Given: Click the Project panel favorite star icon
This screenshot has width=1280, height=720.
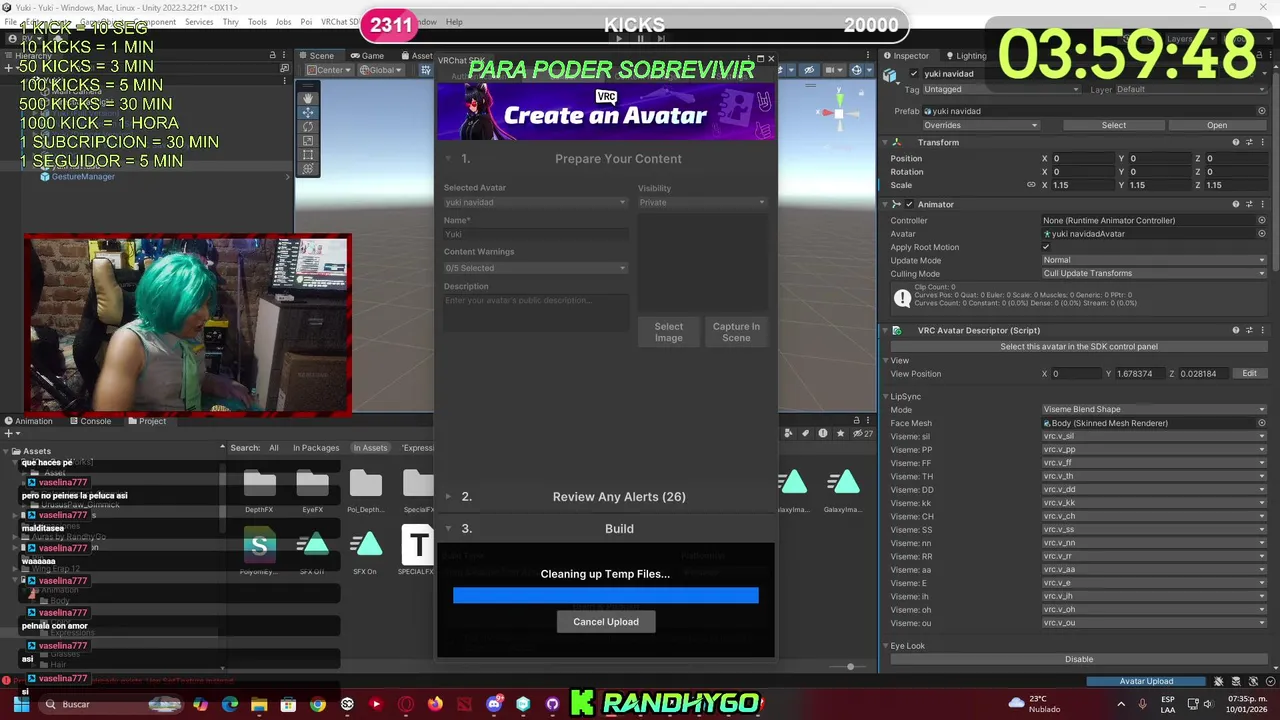Looking at the screenshot, I should 841,433.
